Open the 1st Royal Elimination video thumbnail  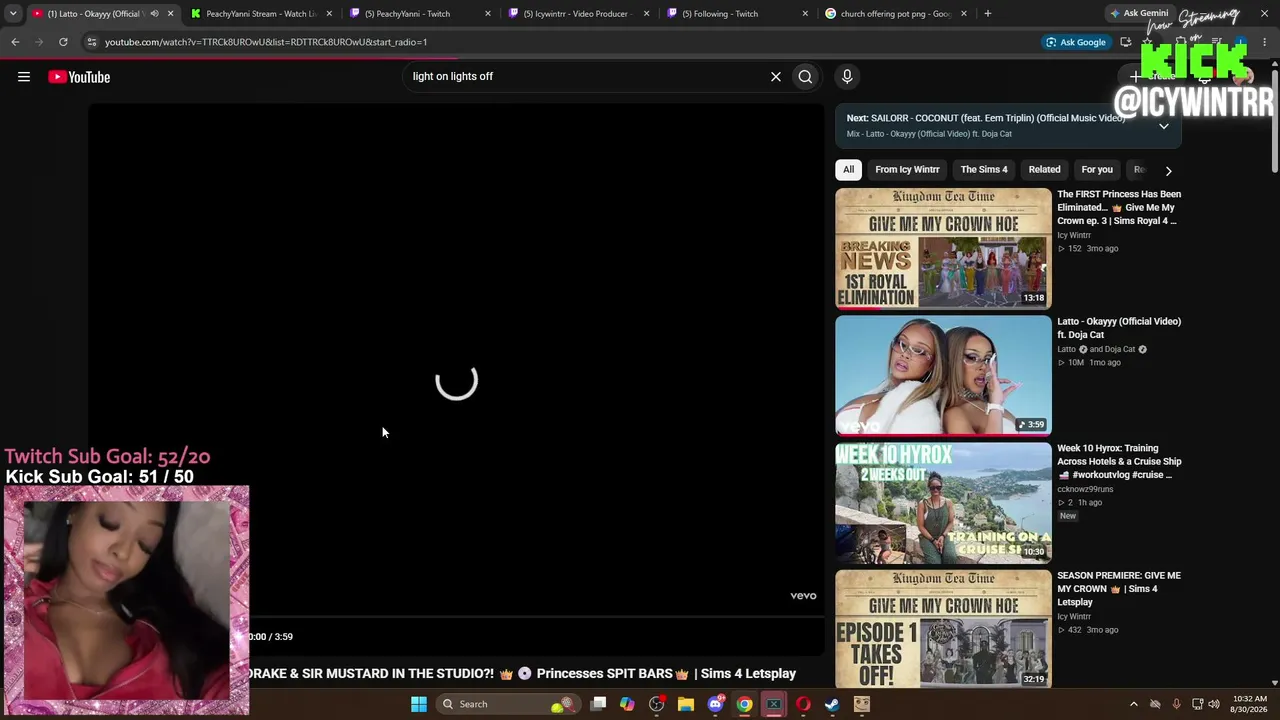click(x=943, y=248)
